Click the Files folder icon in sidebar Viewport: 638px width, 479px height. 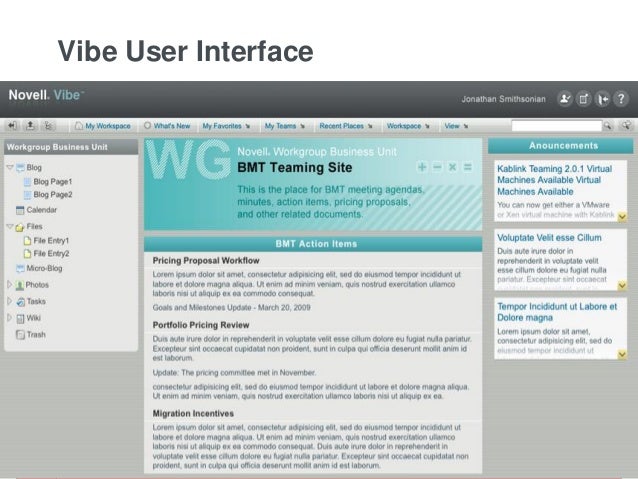[x=20, y=227]
